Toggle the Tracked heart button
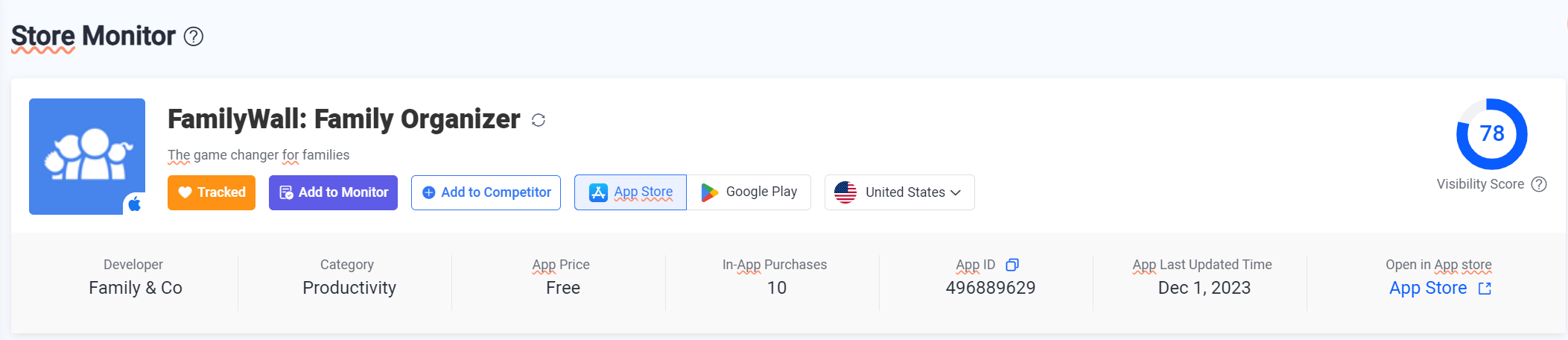Screen dimensions: 1568x340 (x=212, y=192)
